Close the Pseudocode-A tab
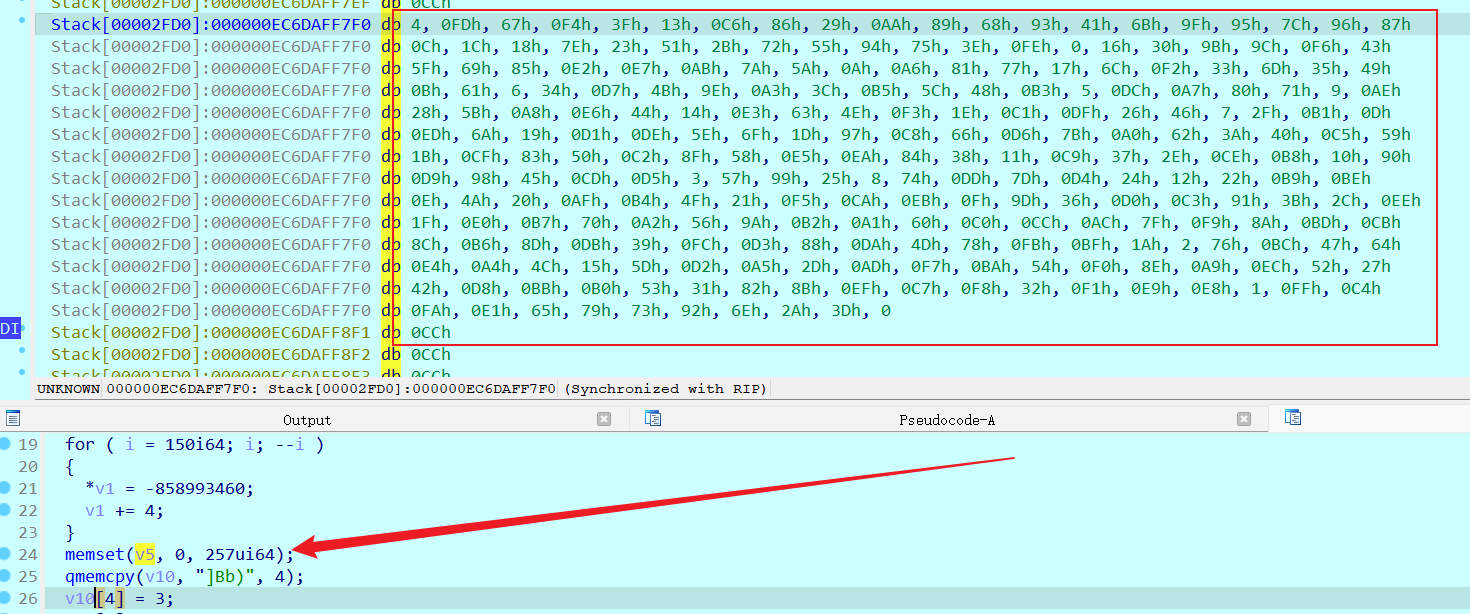 (1244, 420)
